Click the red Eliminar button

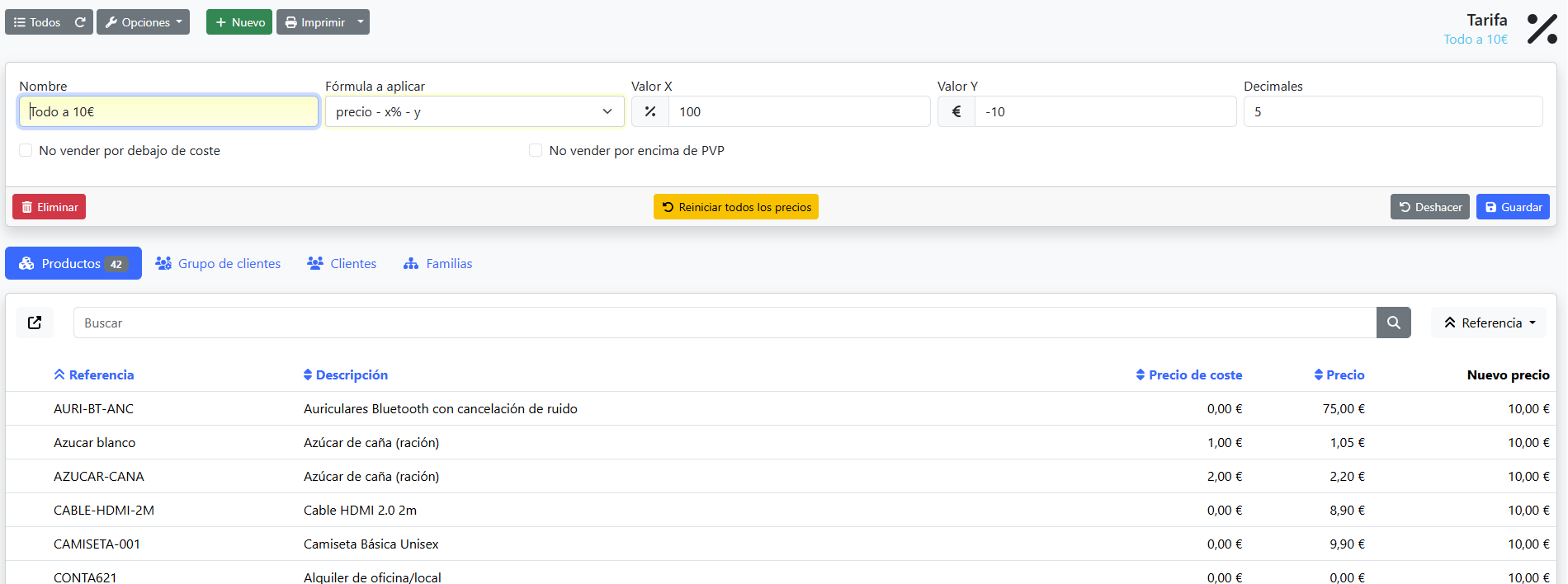tap(49, 207)
